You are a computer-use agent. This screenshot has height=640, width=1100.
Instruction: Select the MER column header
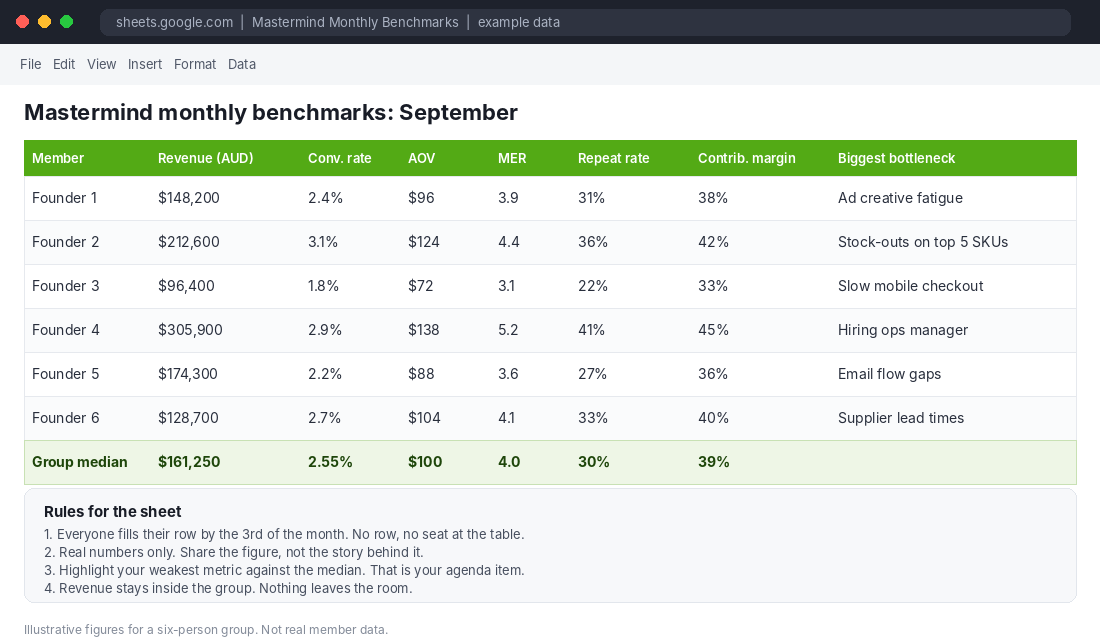[x=512, y=159]
